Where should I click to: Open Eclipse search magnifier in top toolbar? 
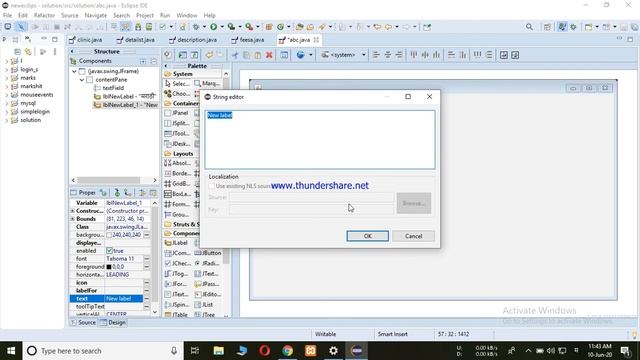(529, 27)
